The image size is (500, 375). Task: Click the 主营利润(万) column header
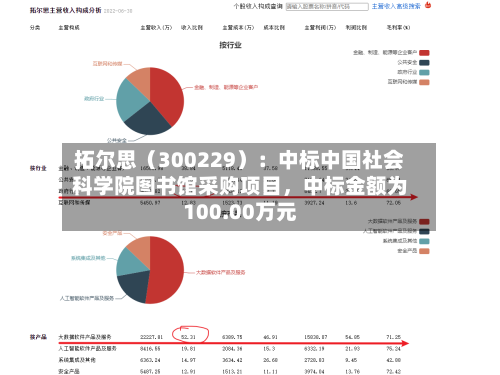[320, 28]
